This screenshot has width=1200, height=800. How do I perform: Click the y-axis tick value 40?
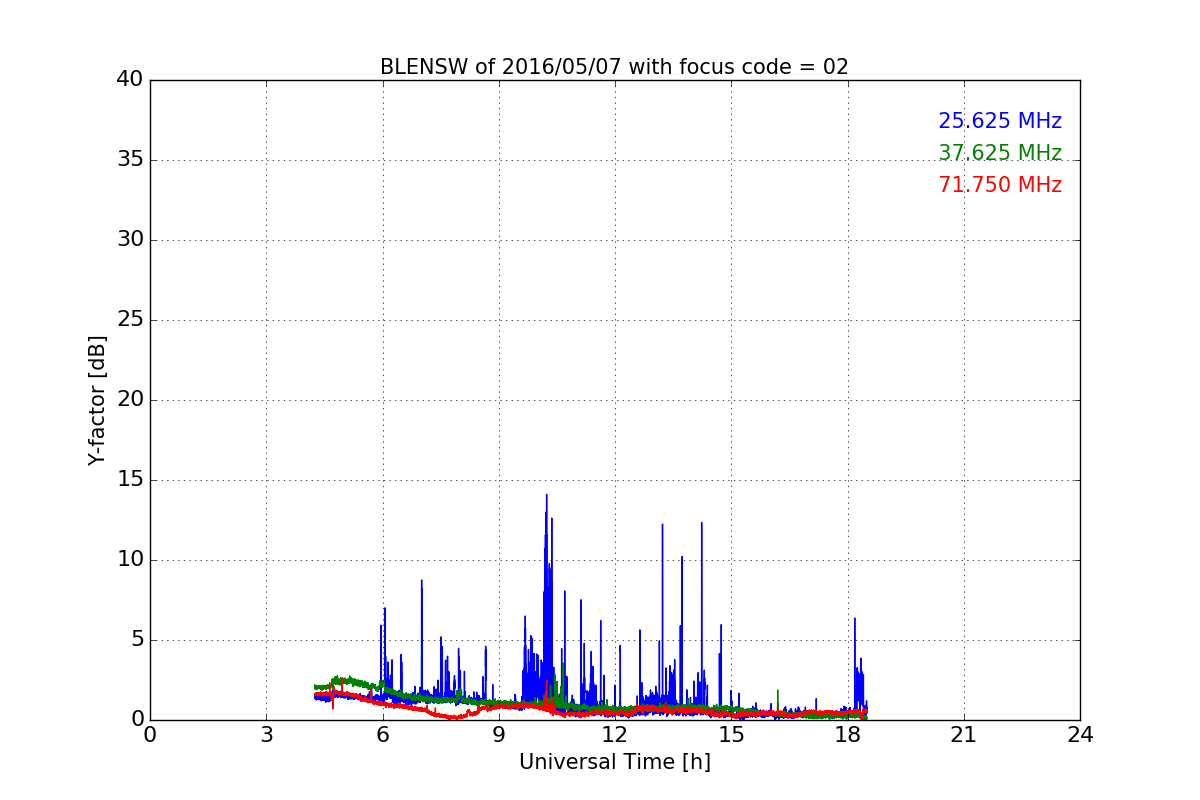[130, 80]
